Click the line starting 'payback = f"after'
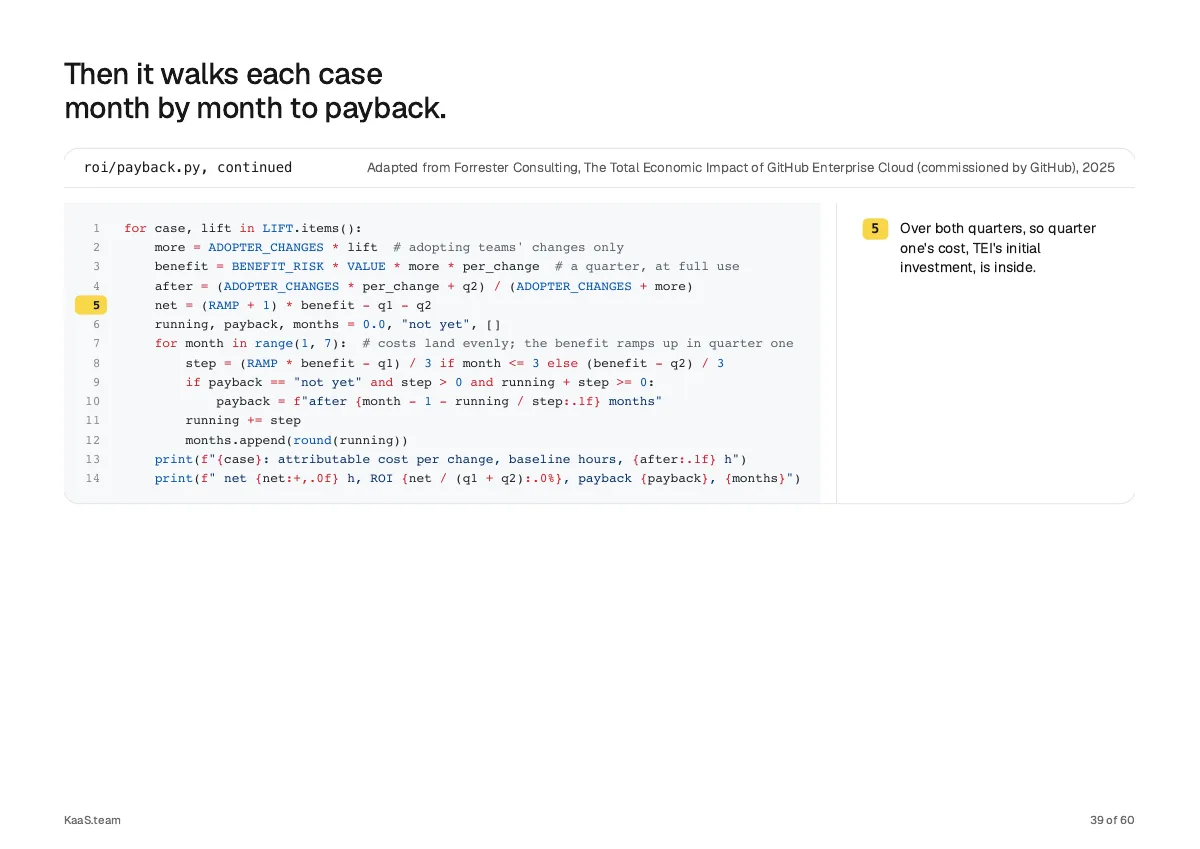The image size is (1200, 849). (439, 401)
